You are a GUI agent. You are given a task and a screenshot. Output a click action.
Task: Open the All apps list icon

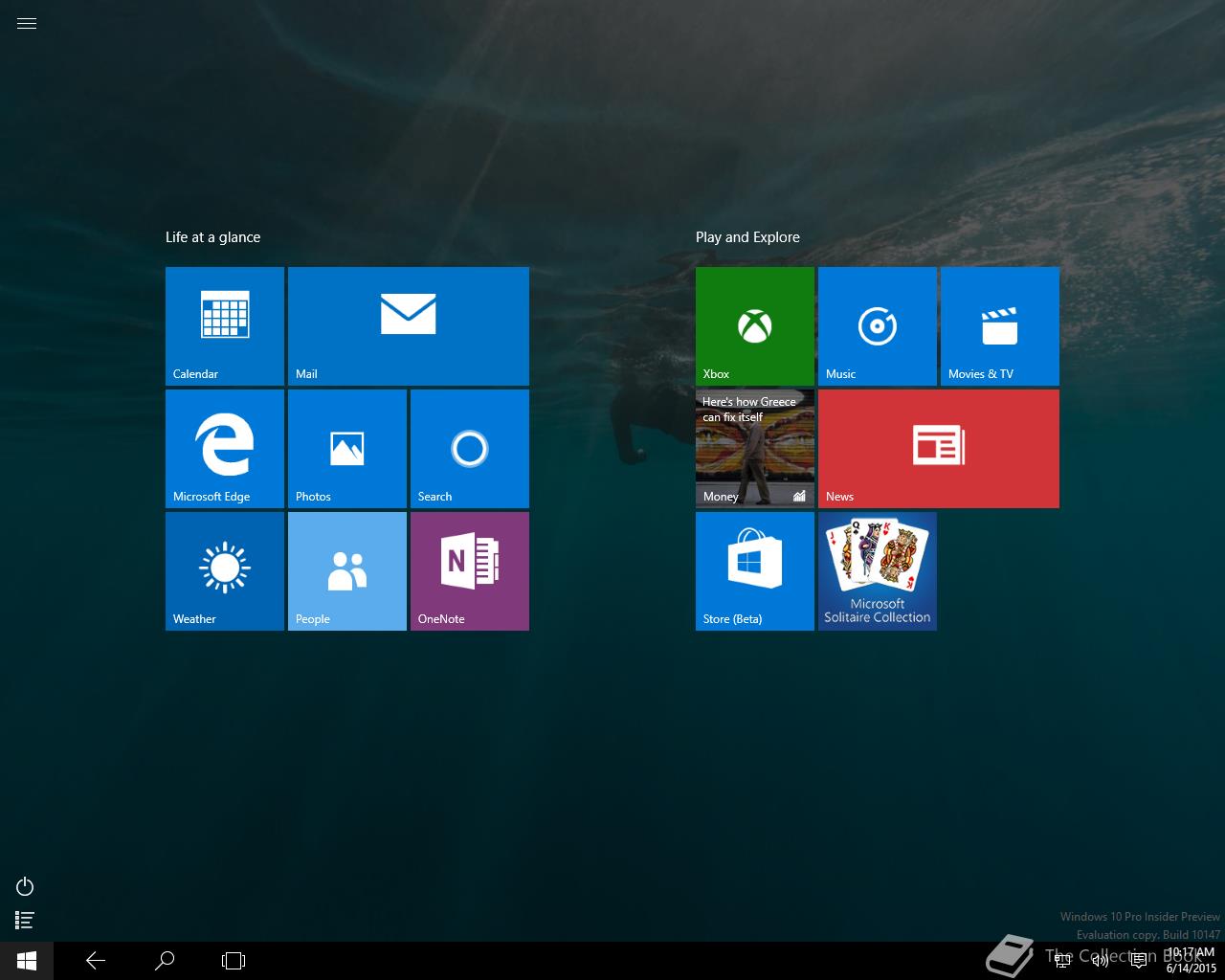25,920
